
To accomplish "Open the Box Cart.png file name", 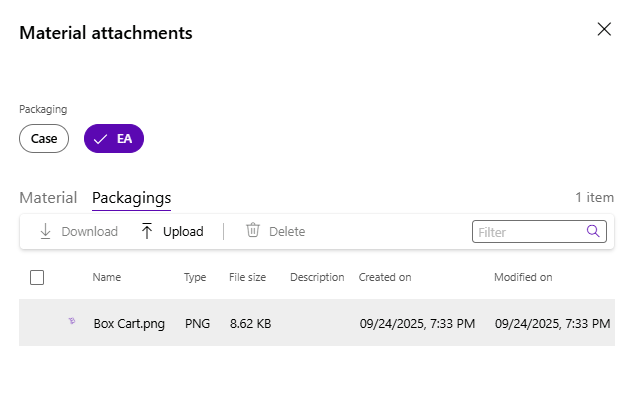I will click(x=129, y=323).
